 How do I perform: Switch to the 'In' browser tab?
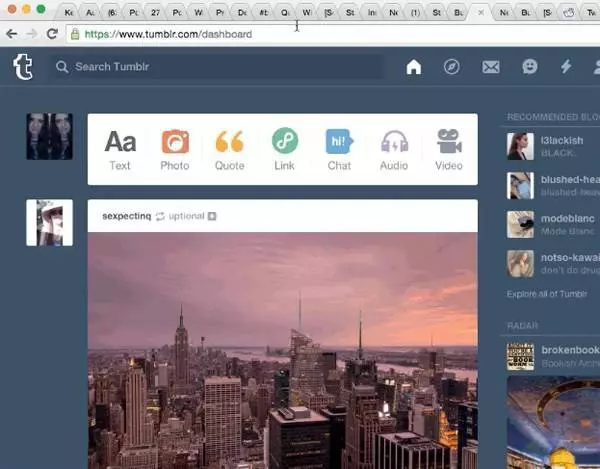click(x=372, y=13)
